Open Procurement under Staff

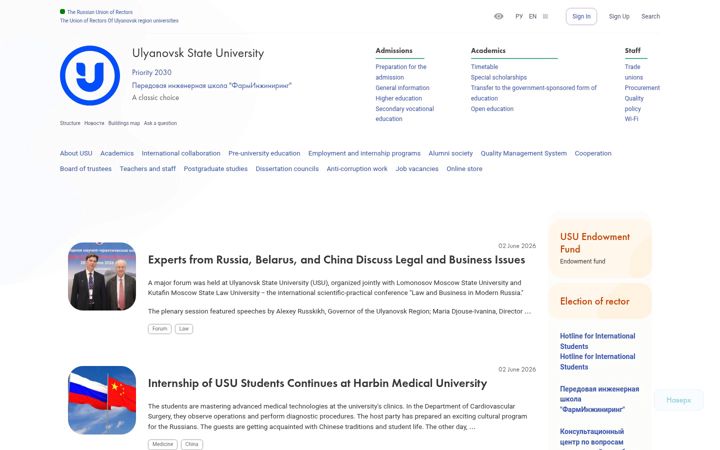click(642, 88)
